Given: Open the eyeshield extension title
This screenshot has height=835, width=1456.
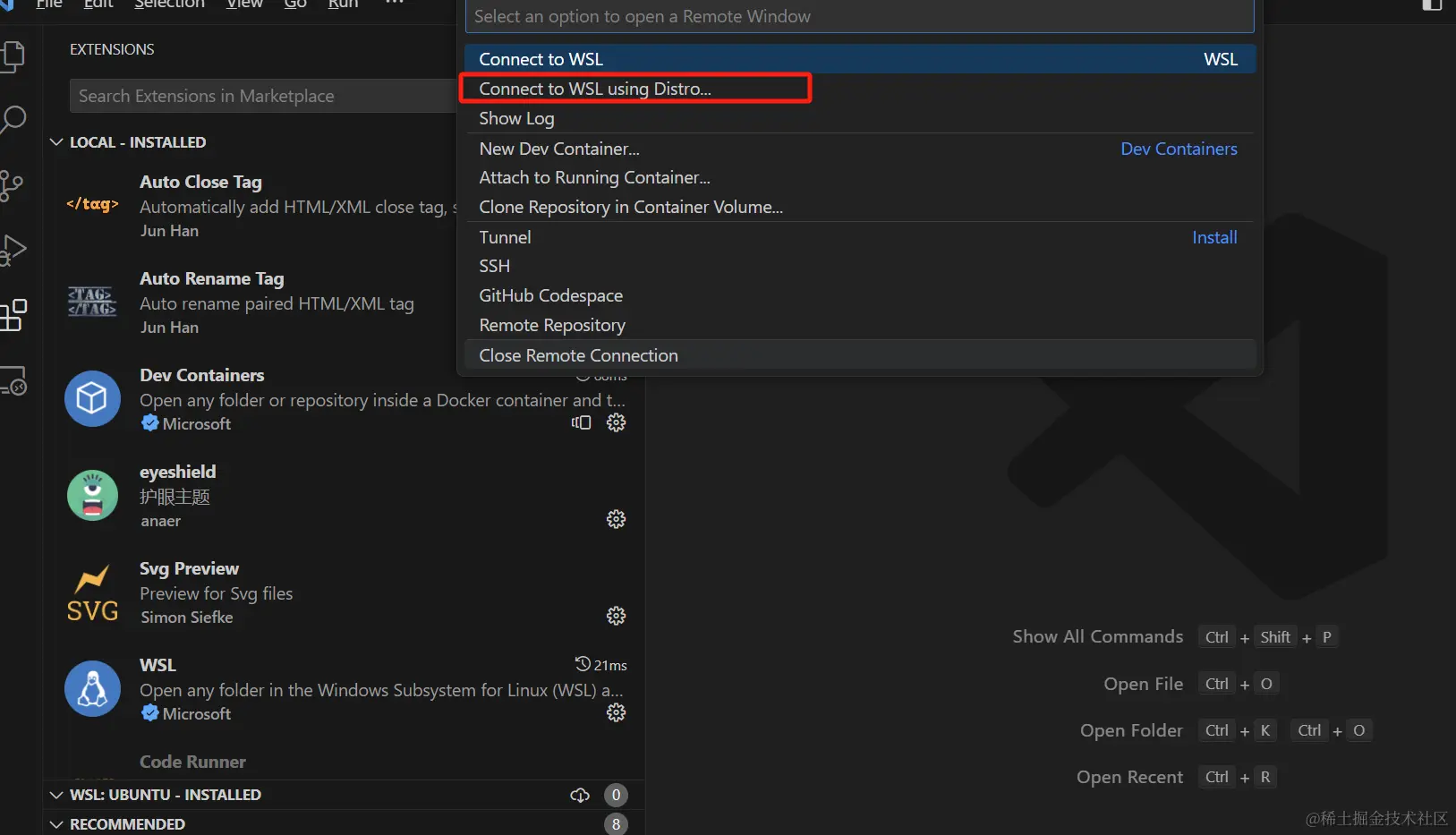Looking at the screenshot, I should coord(177,472).
